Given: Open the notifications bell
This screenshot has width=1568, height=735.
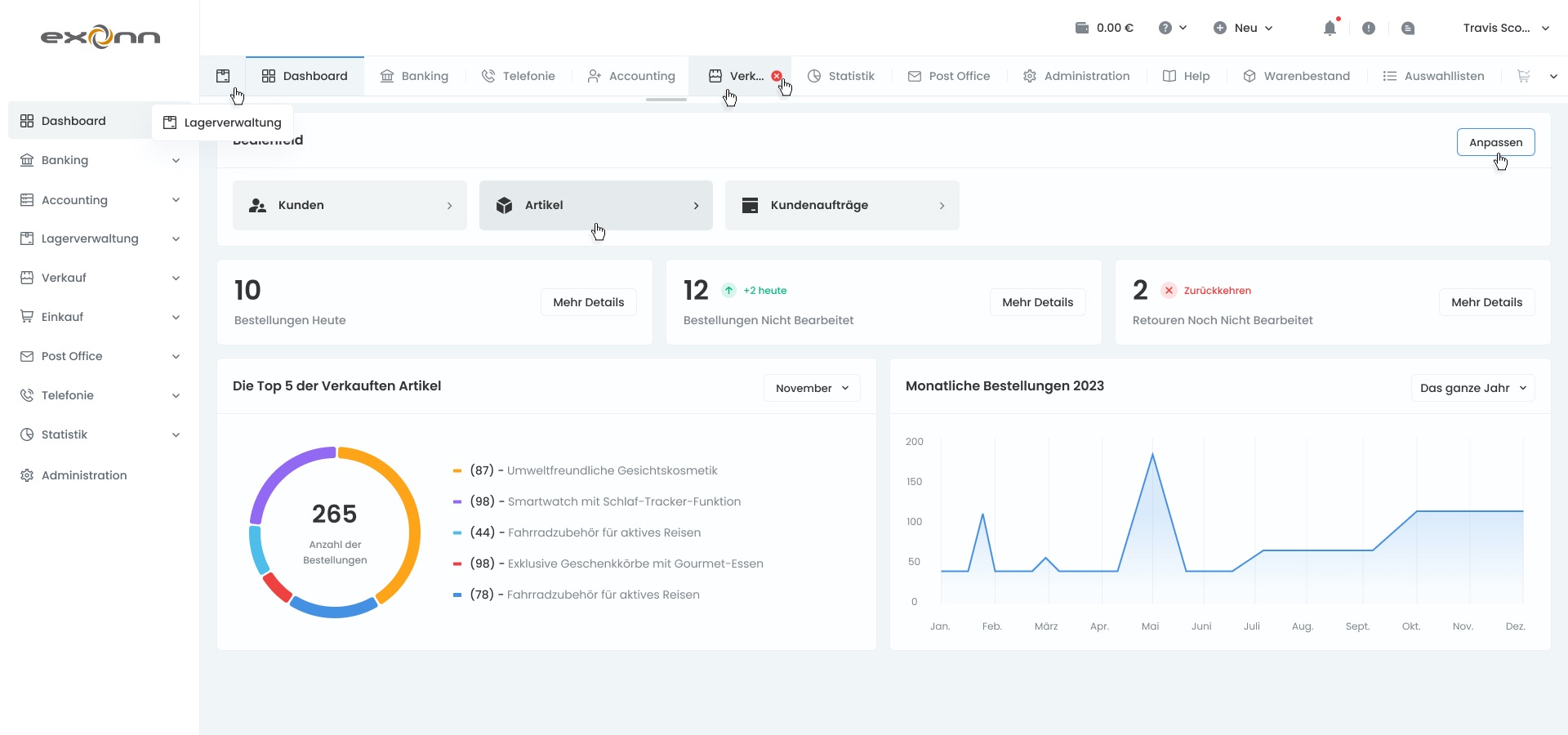Looking at the screenshot, I should pos(1330,28).
